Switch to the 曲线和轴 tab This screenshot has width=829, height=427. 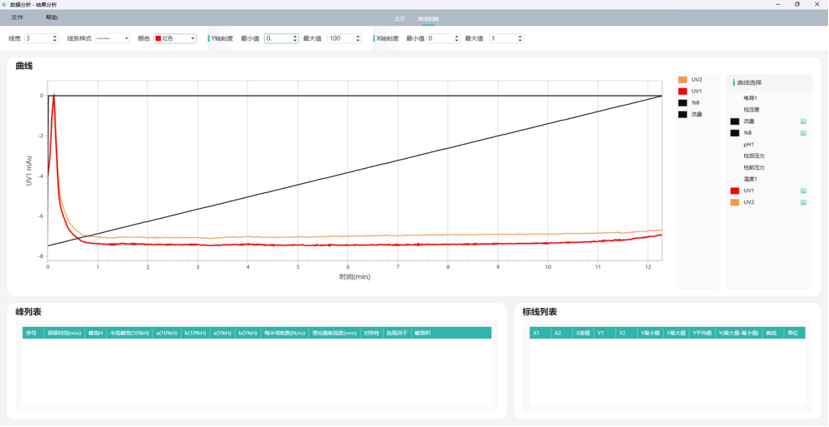click(428, 18)
